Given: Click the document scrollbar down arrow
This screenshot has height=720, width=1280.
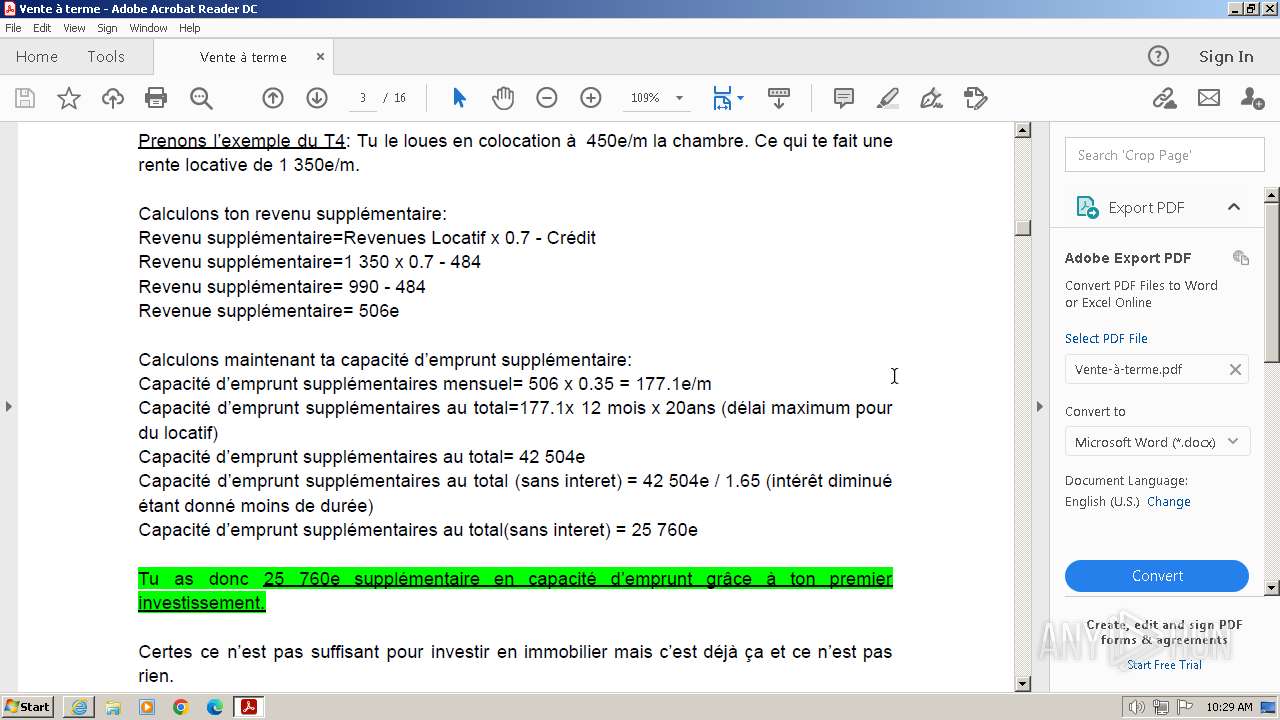Looking at the screenshot, I should coord(1022,684).
